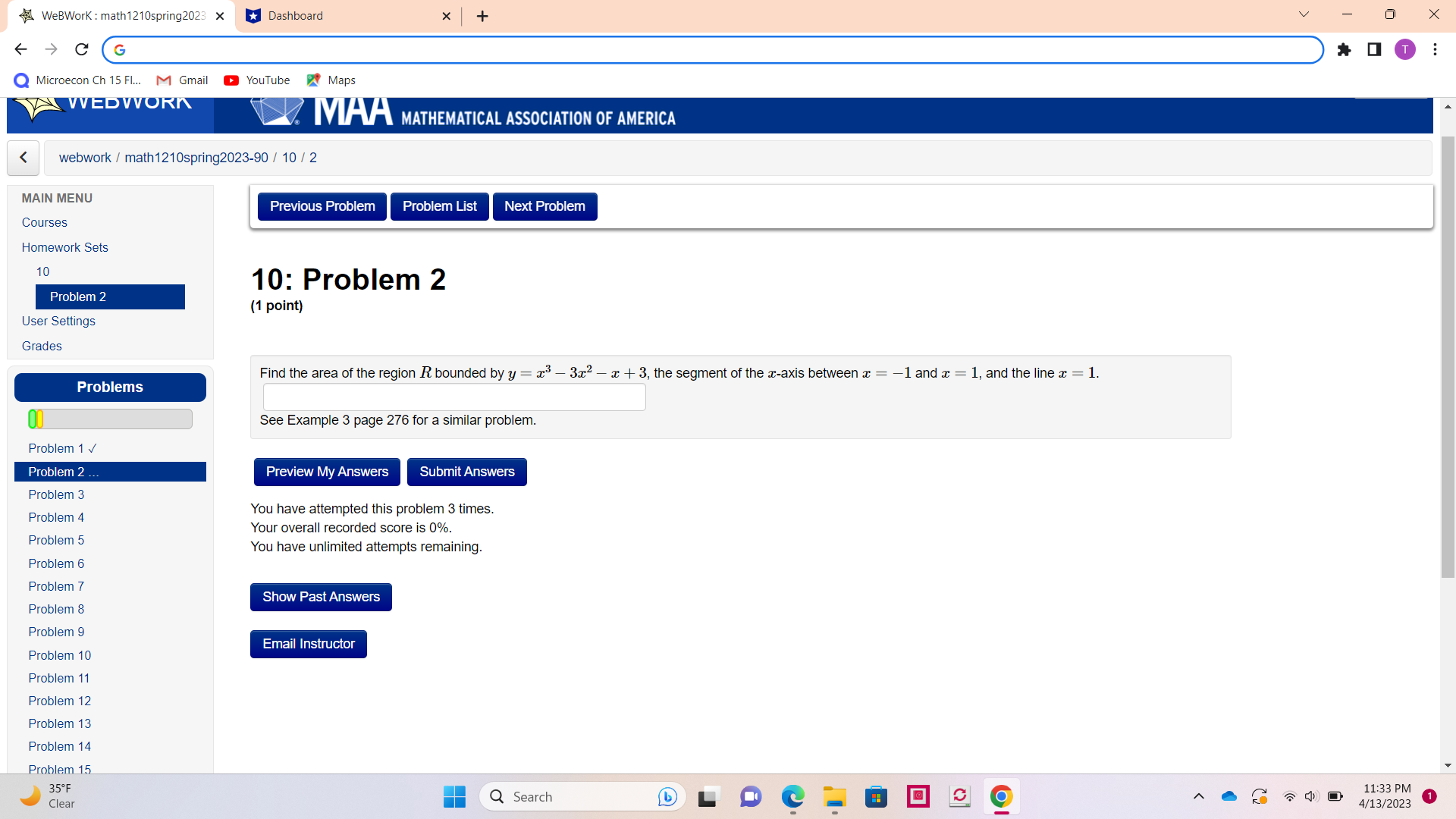Open the search tabs dropdown arrow
Screen dimensions: 1456x819
[1303, 14]
